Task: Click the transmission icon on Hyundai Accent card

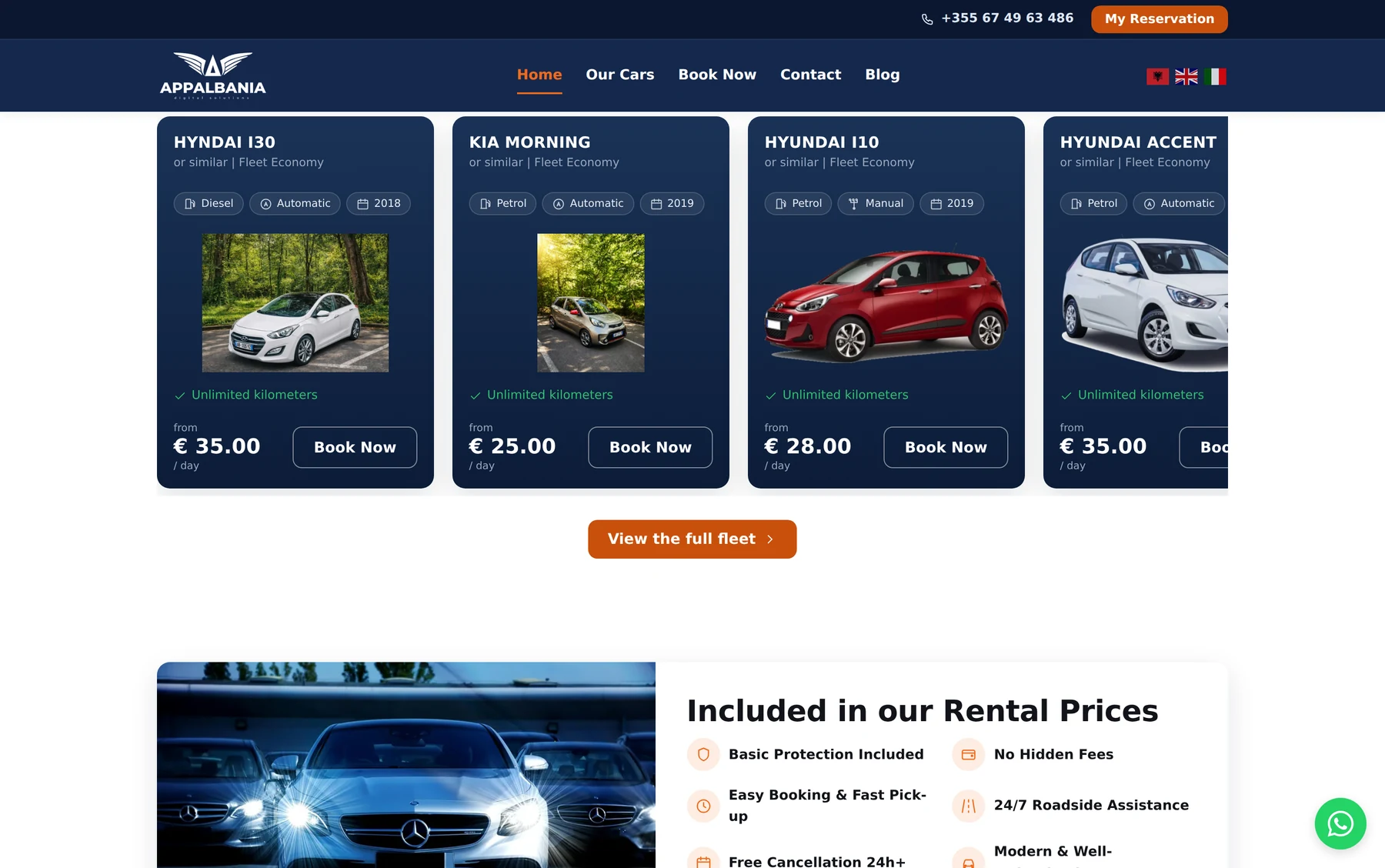Action: click(1150, 204)
